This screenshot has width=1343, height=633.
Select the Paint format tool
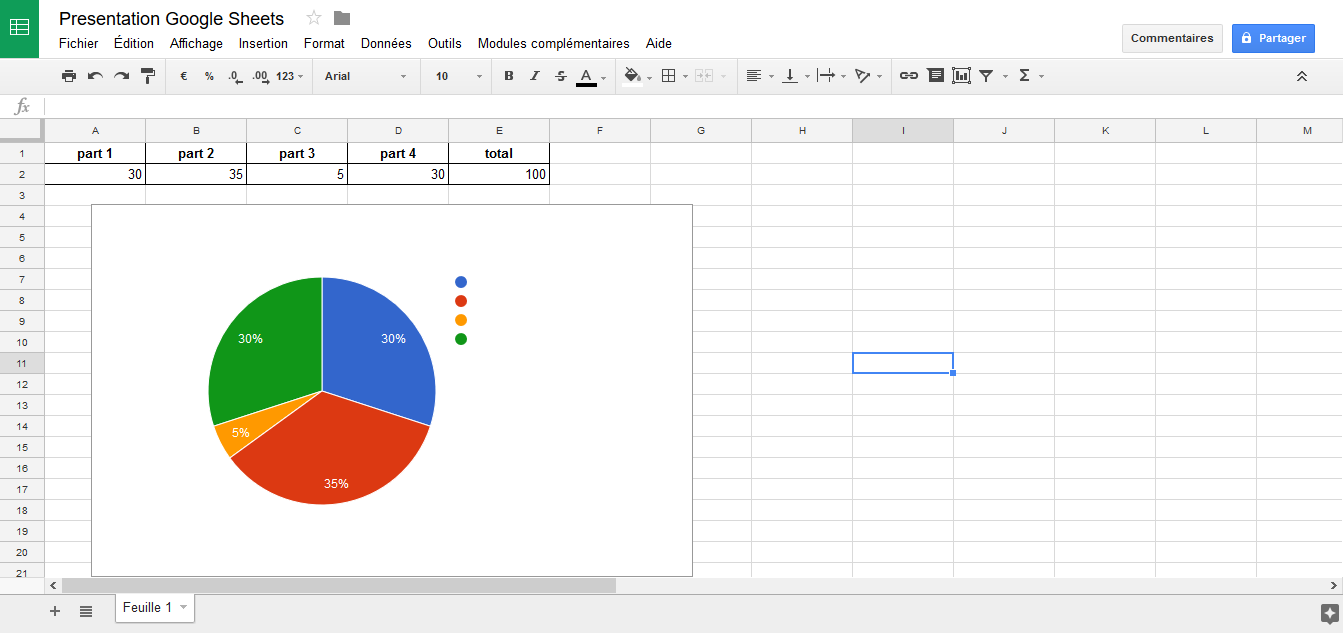pos(147,75)
